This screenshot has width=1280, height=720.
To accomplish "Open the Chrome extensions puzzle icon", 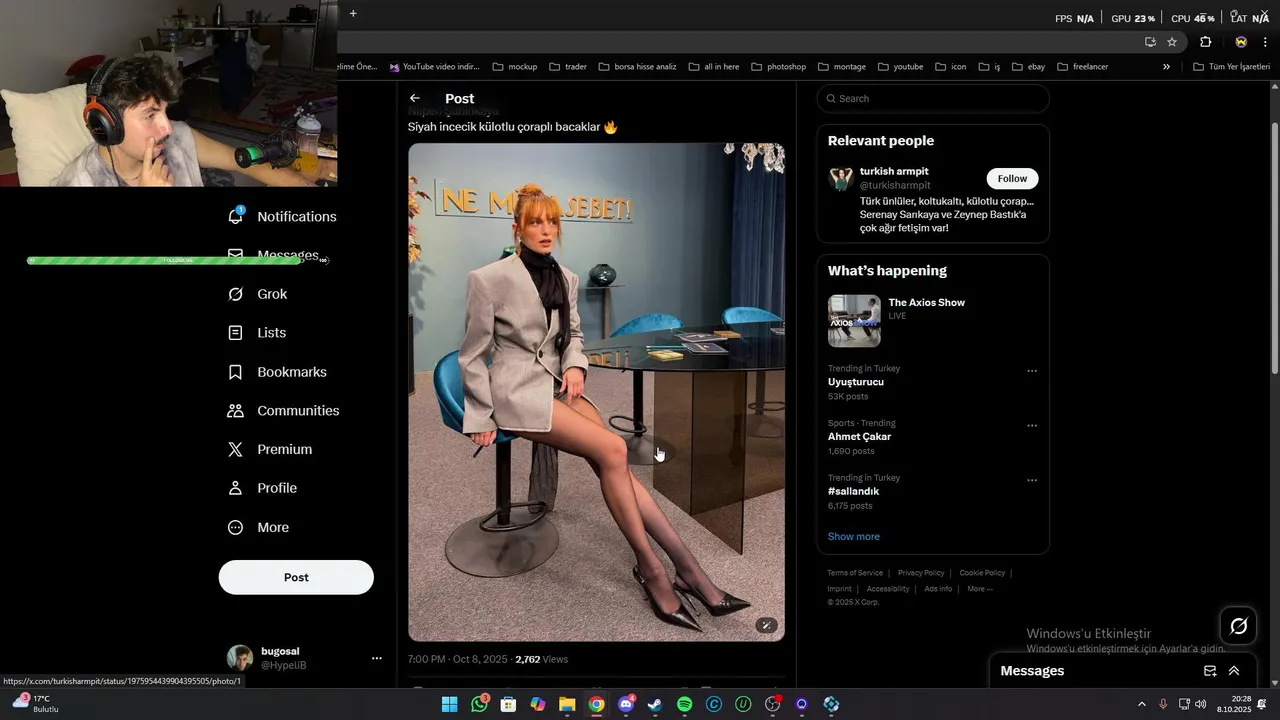I will [1205, 42].
